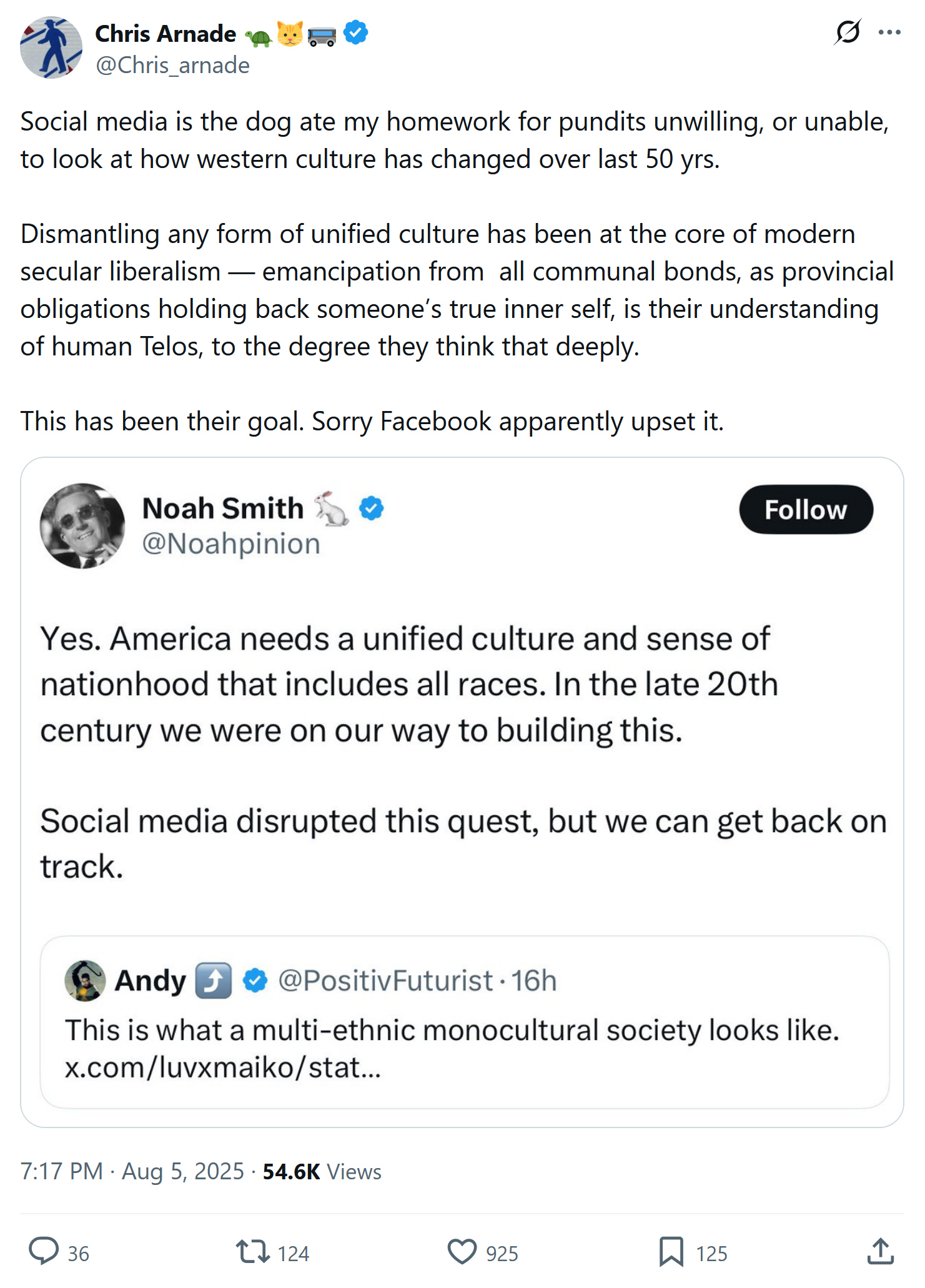
Task: Click the 7:17 PM Aug 5, 2025 timestamp
Action: tap(132, 1171)
